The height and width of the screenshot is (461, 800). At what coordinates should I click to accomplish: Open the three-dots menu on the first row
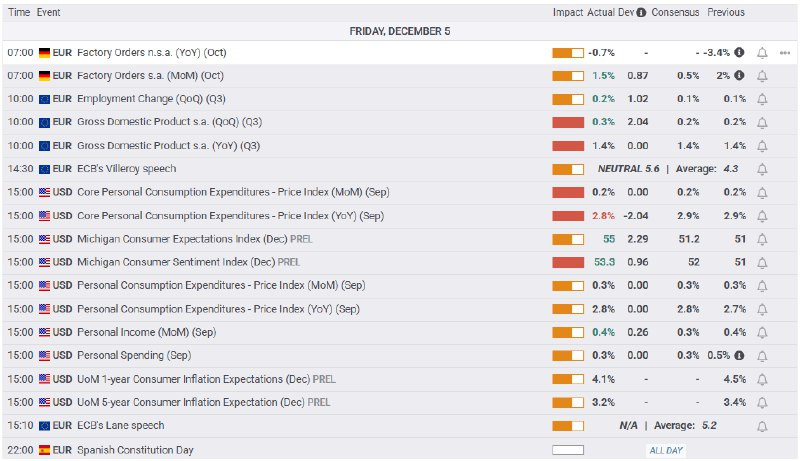click(784, 52)
